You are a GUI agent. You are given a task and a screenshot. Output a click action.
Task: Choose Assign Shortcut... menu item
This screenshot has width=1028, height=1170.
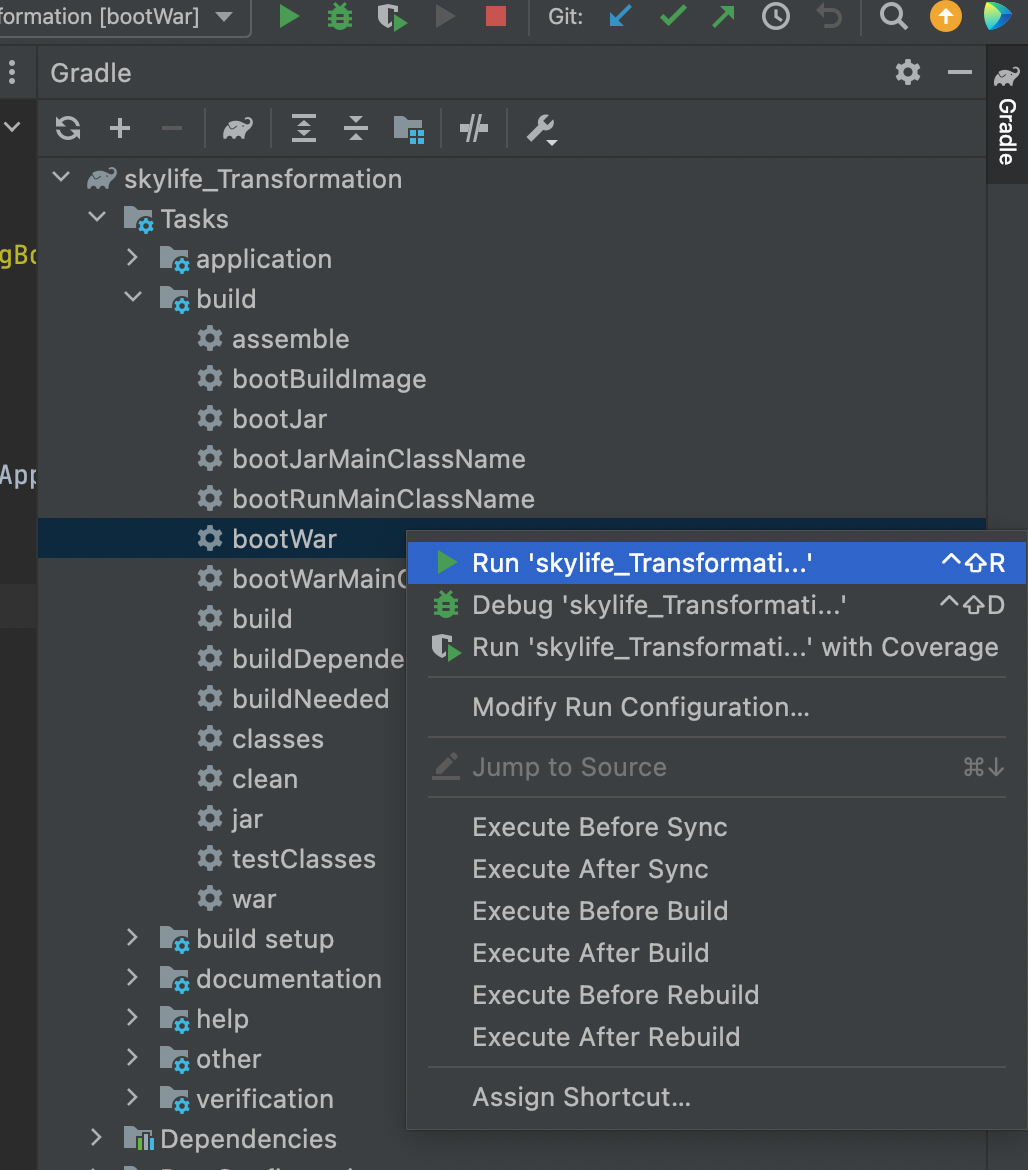[x=716, y=1097]
